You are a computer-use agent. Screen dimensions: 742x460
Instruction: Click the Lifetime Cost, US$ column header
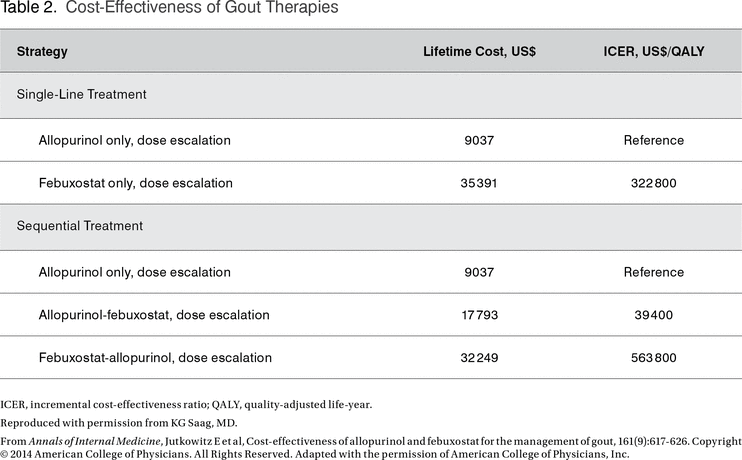click(x=480, y=51)
